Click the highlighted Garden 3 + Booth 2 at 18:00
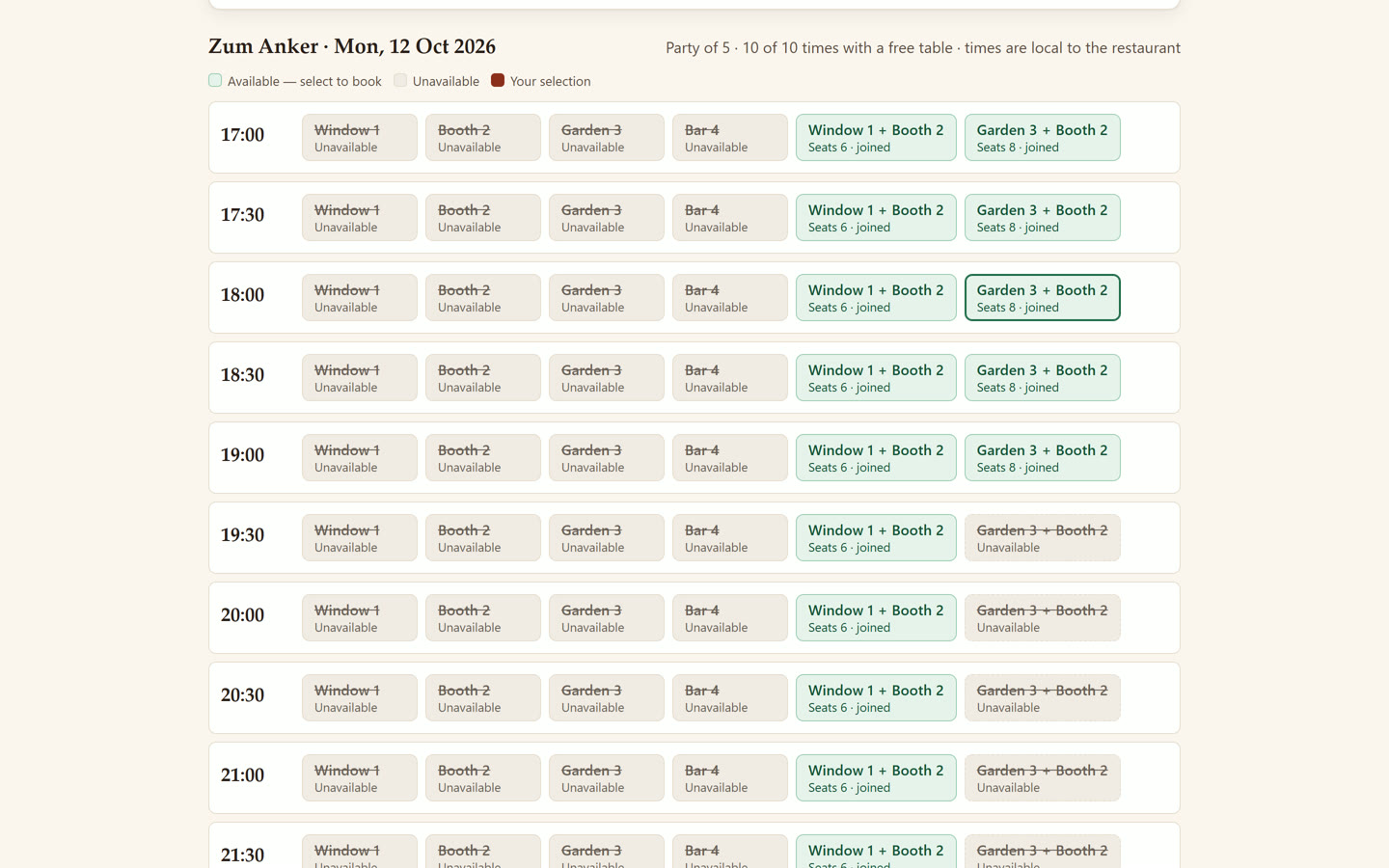Viewport: 1389px width, 868px height. [1043, 298]
